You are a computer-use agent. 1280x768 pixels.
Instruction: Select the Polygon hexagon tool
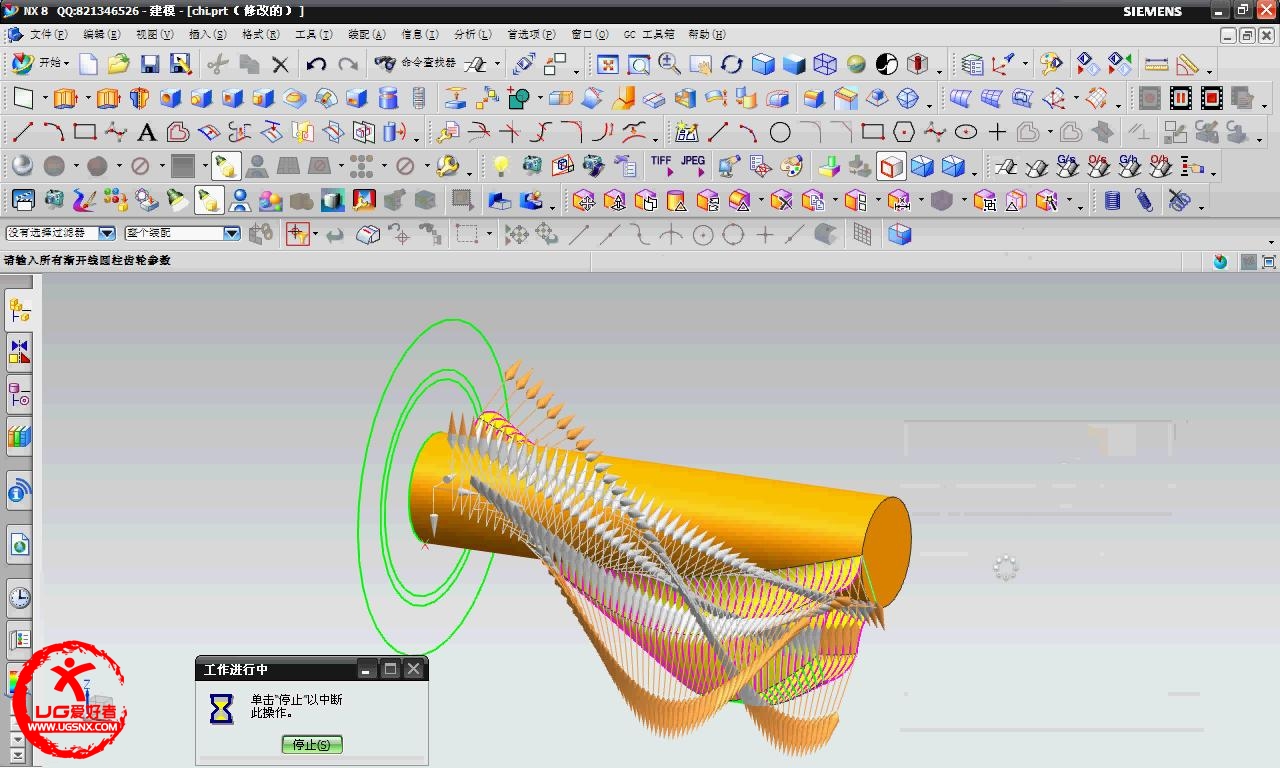tap(904, 132)
